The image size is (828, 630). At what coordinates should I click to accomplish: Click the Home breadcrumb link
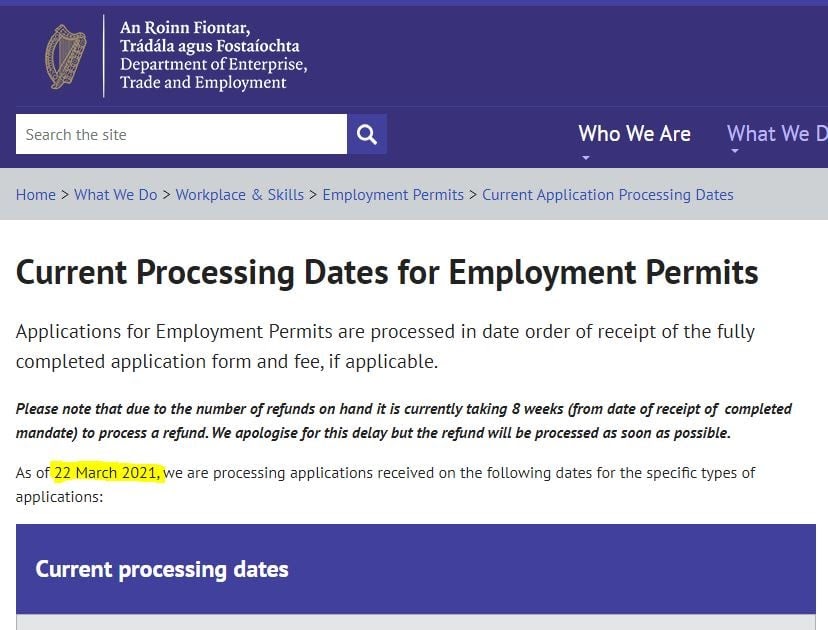(x=36, y=194)
